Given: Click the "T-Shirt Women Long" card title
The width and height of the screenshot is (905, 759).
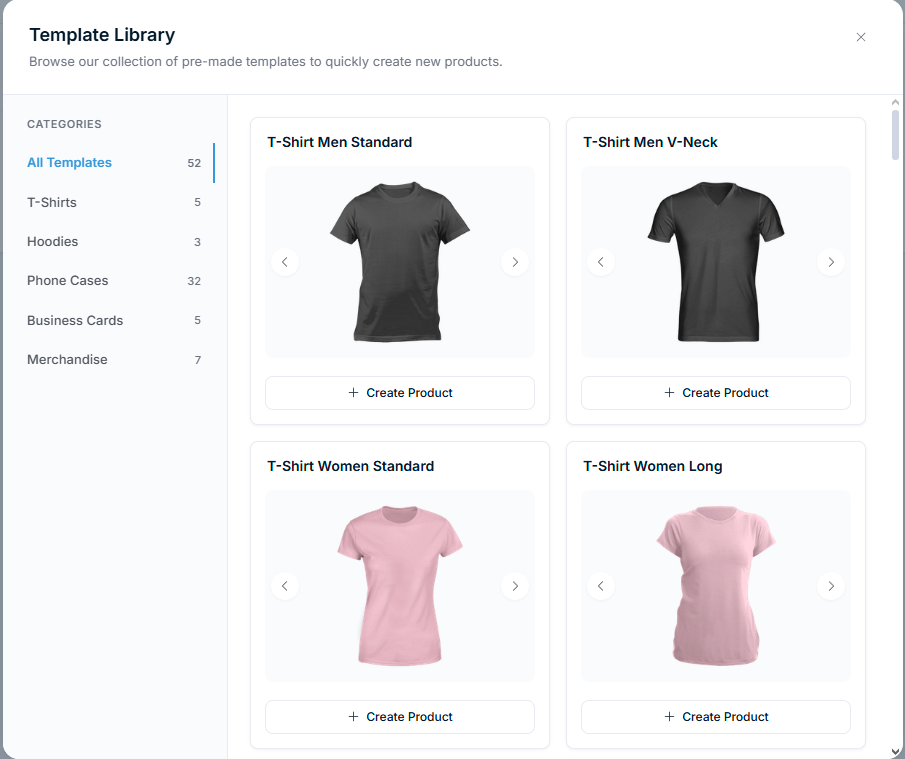Looking at the screenshot, I should point(652,466).
